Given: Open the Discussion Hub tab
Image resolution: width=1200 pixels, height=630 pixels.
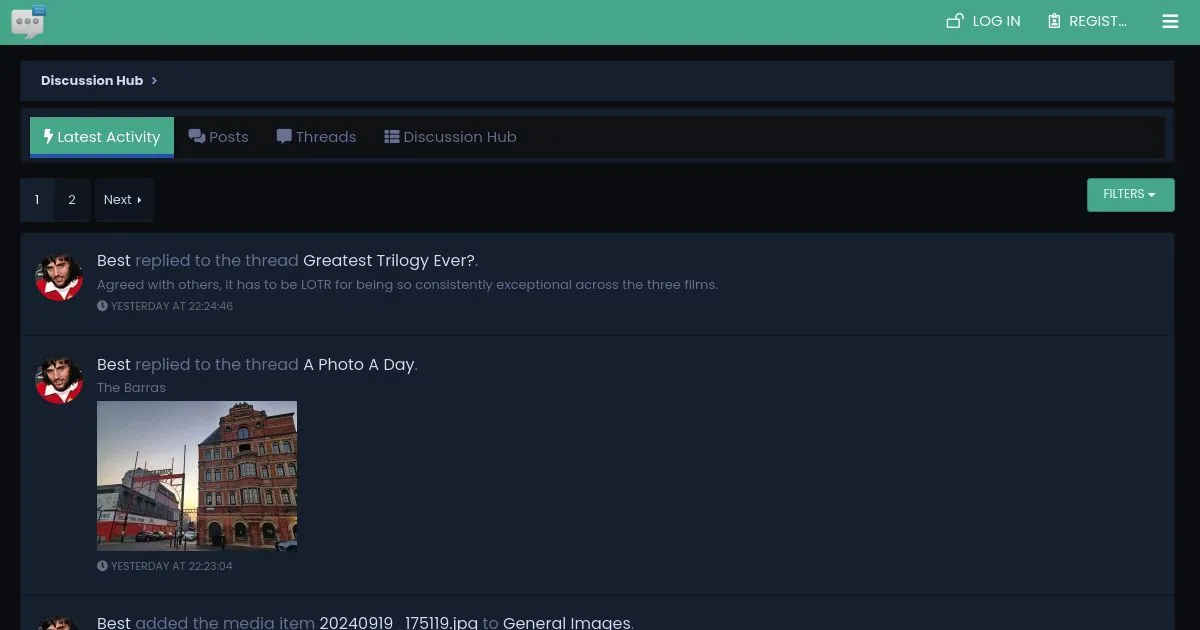Looking at the screenshot, I should (x=450, y=137).
